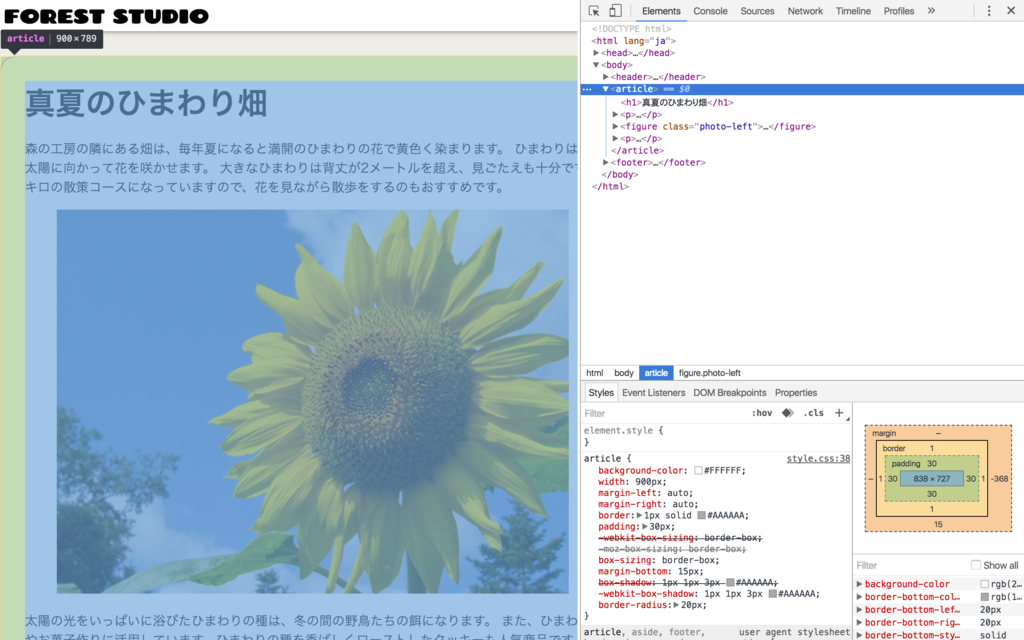Open style.css at line 38
This screenshot has height=640, width=1024.
818,458
